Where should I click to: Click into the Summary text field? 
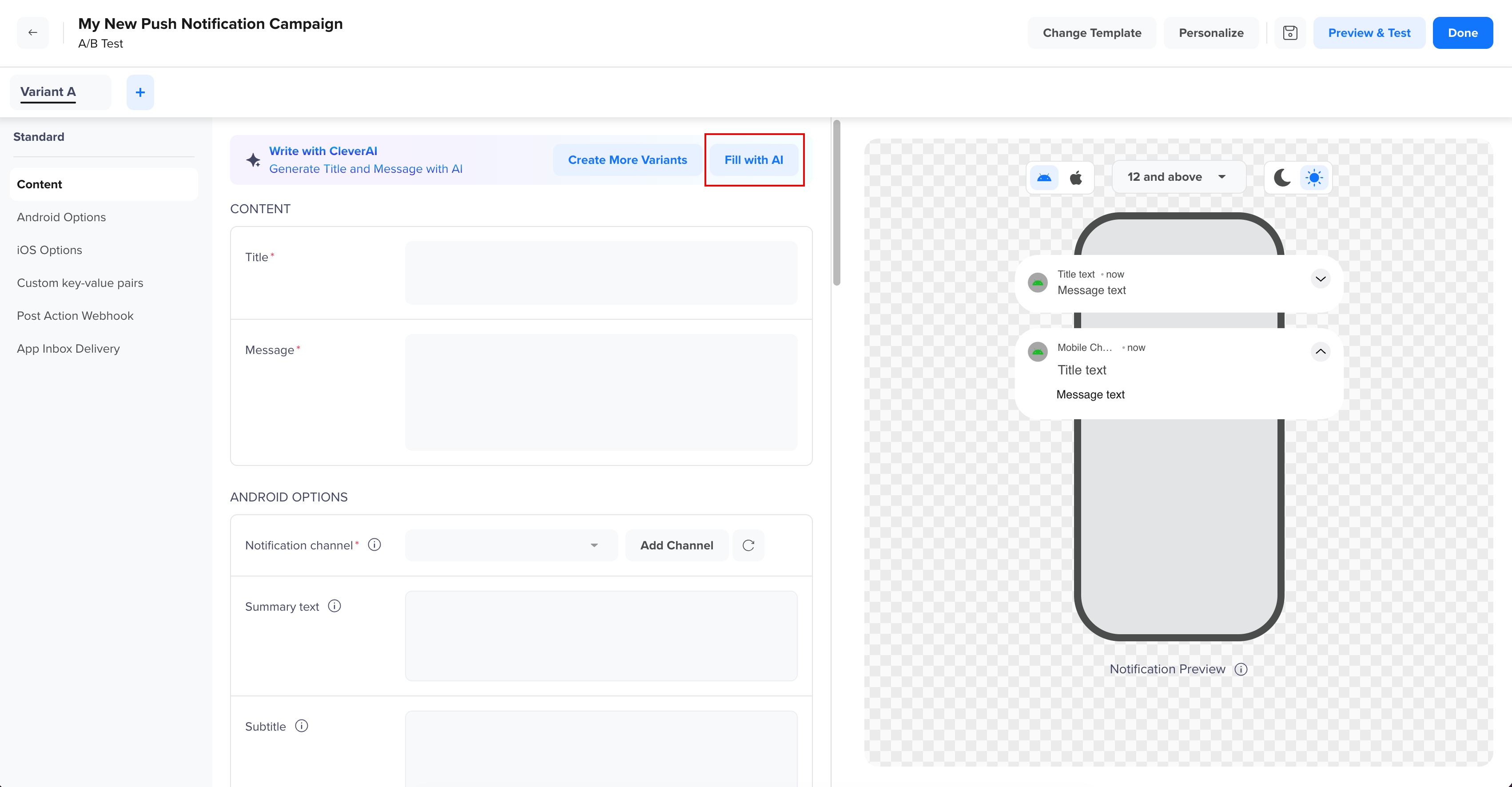click(x=601, y=636)
